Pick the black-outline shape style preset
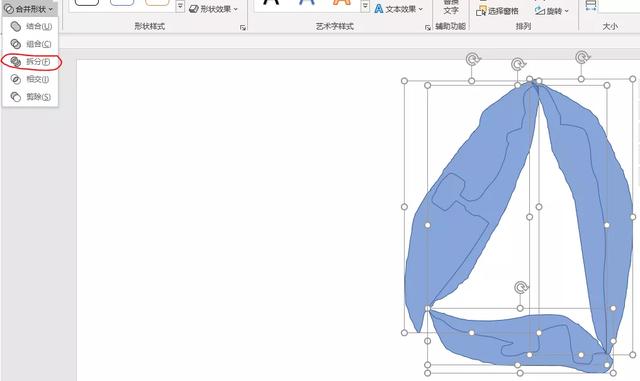The width and height of the screenshot is (640, 381). coord(87,3)
